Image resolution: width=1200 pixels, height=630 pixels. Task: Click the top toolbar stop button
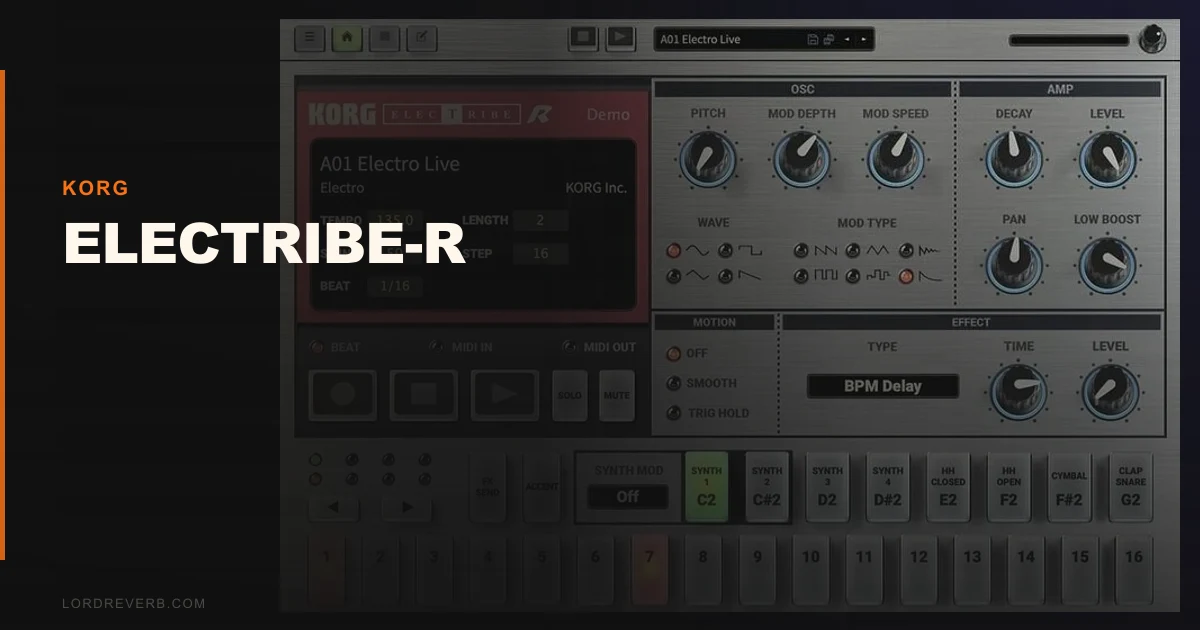coord(584,38)
